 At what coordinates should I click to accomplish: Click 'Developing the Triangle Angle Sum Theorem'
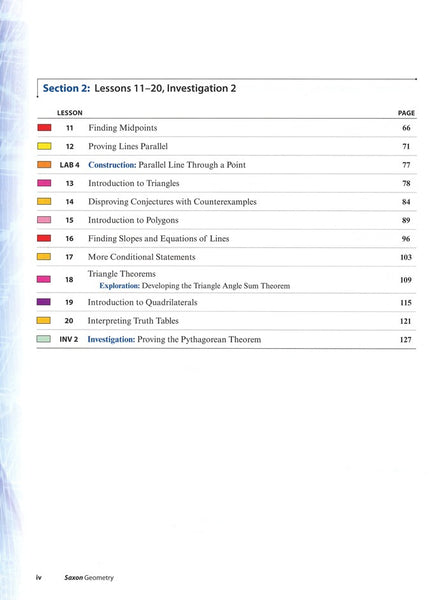pos(216,286)
